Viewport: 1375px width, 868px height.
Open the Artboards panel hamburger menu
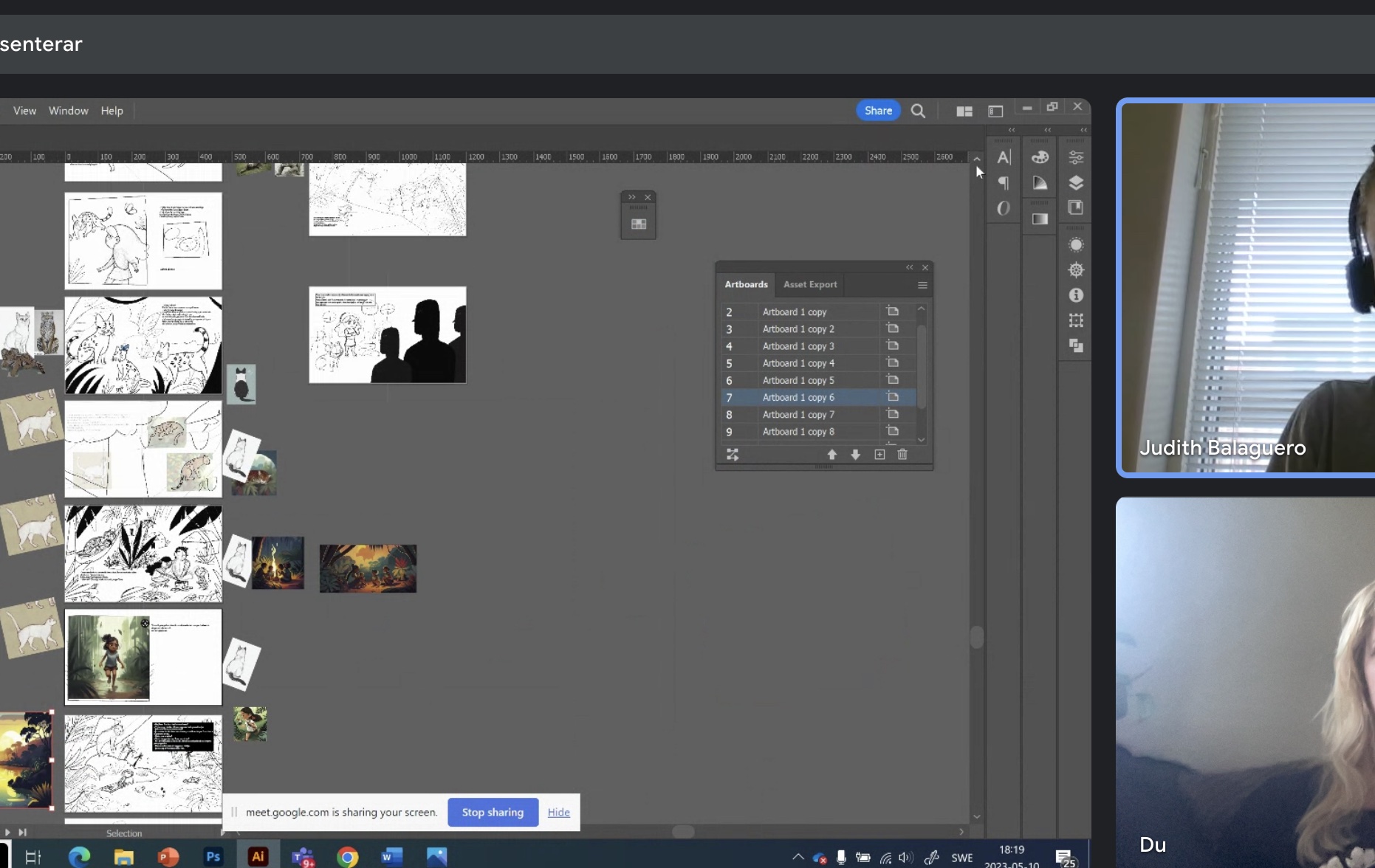922,285
